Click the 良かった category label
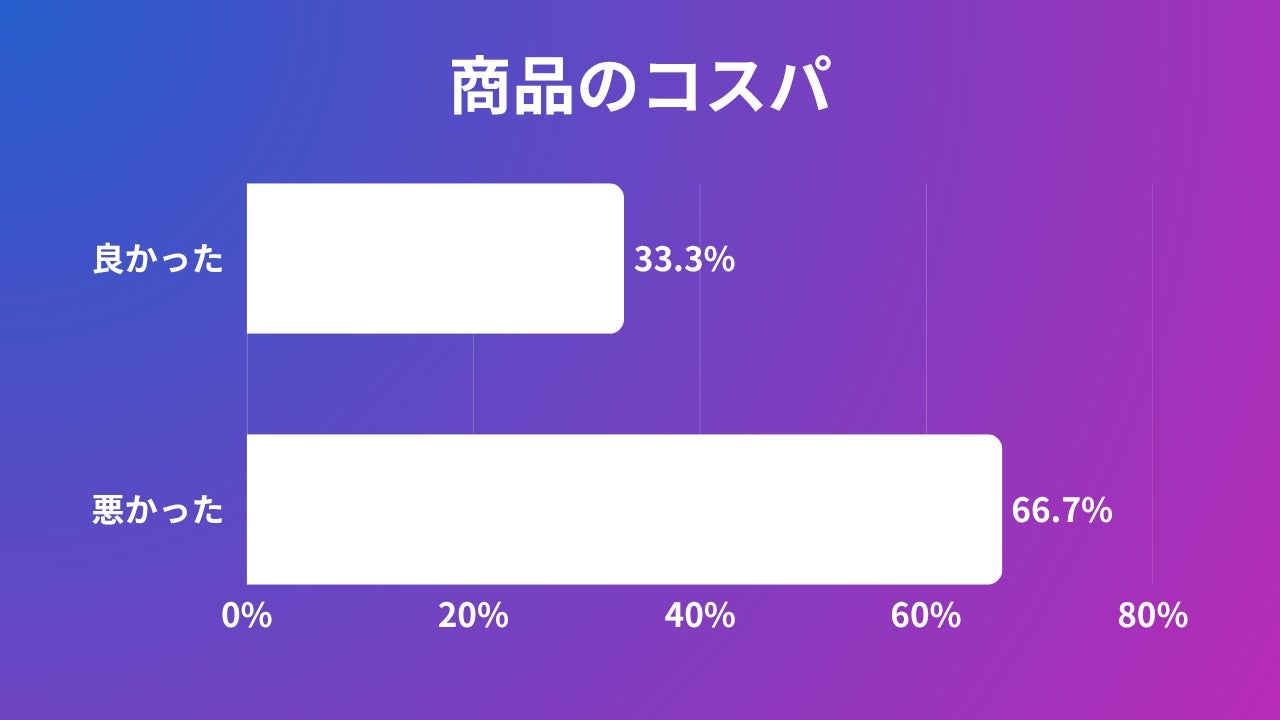 [158, 260]
